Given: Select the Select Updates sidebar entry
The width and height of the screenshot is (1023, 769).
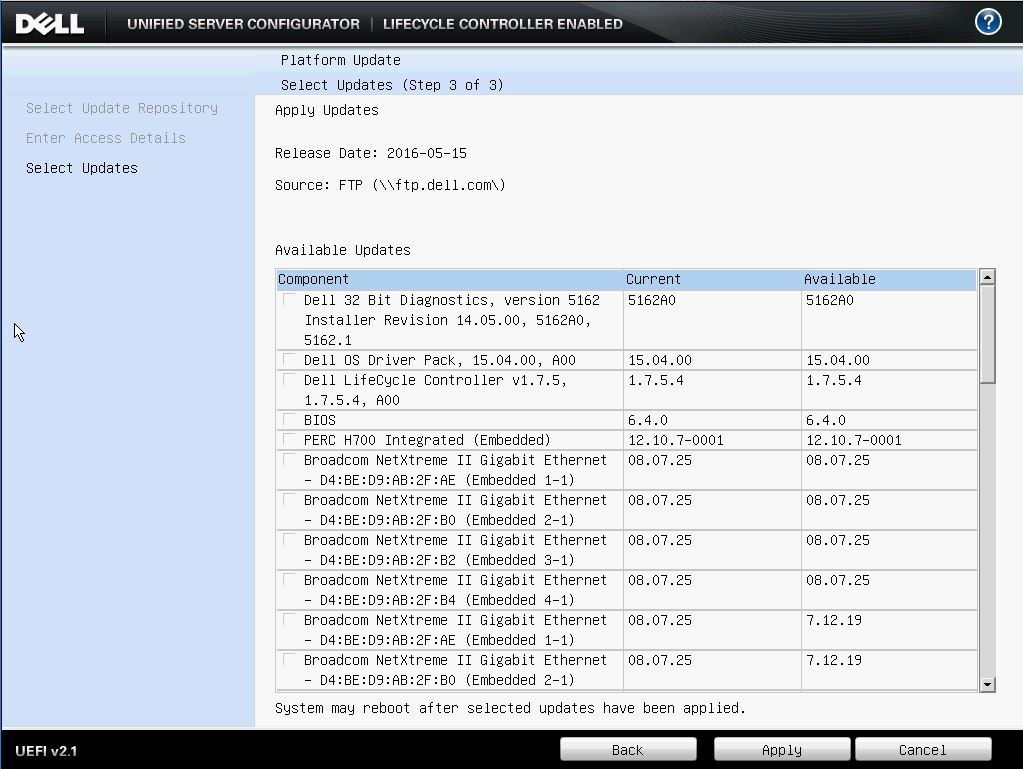Looking at the screenshot, I should click(81, 168).
